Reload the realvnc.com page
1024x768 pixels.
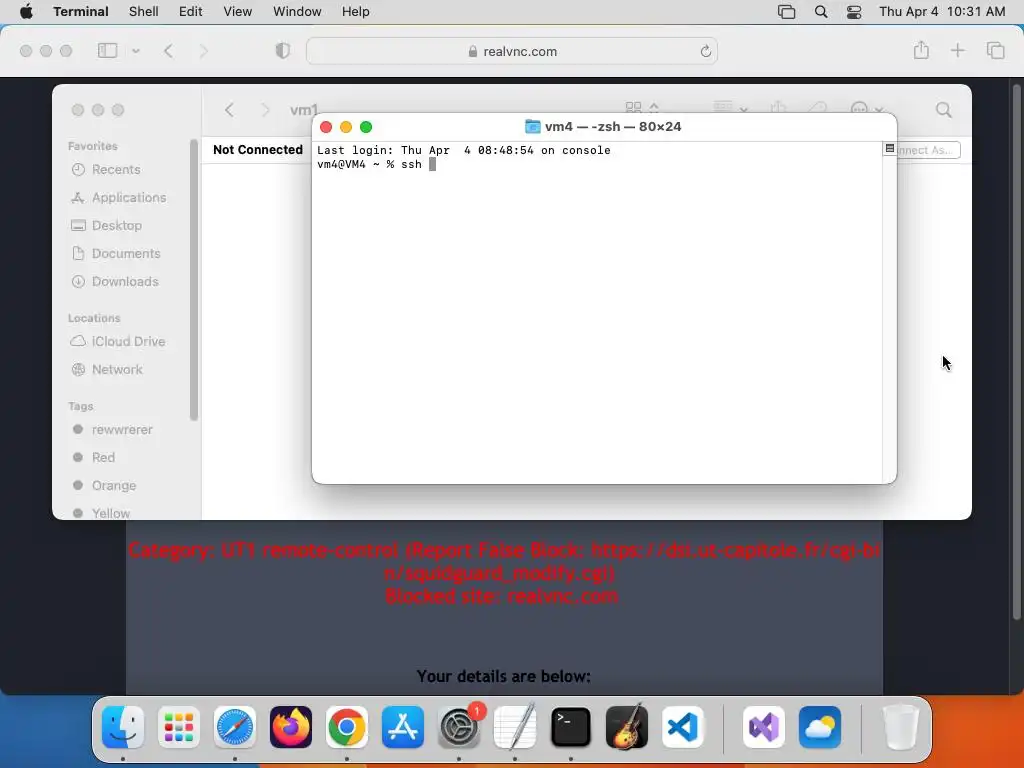point(705,51)
